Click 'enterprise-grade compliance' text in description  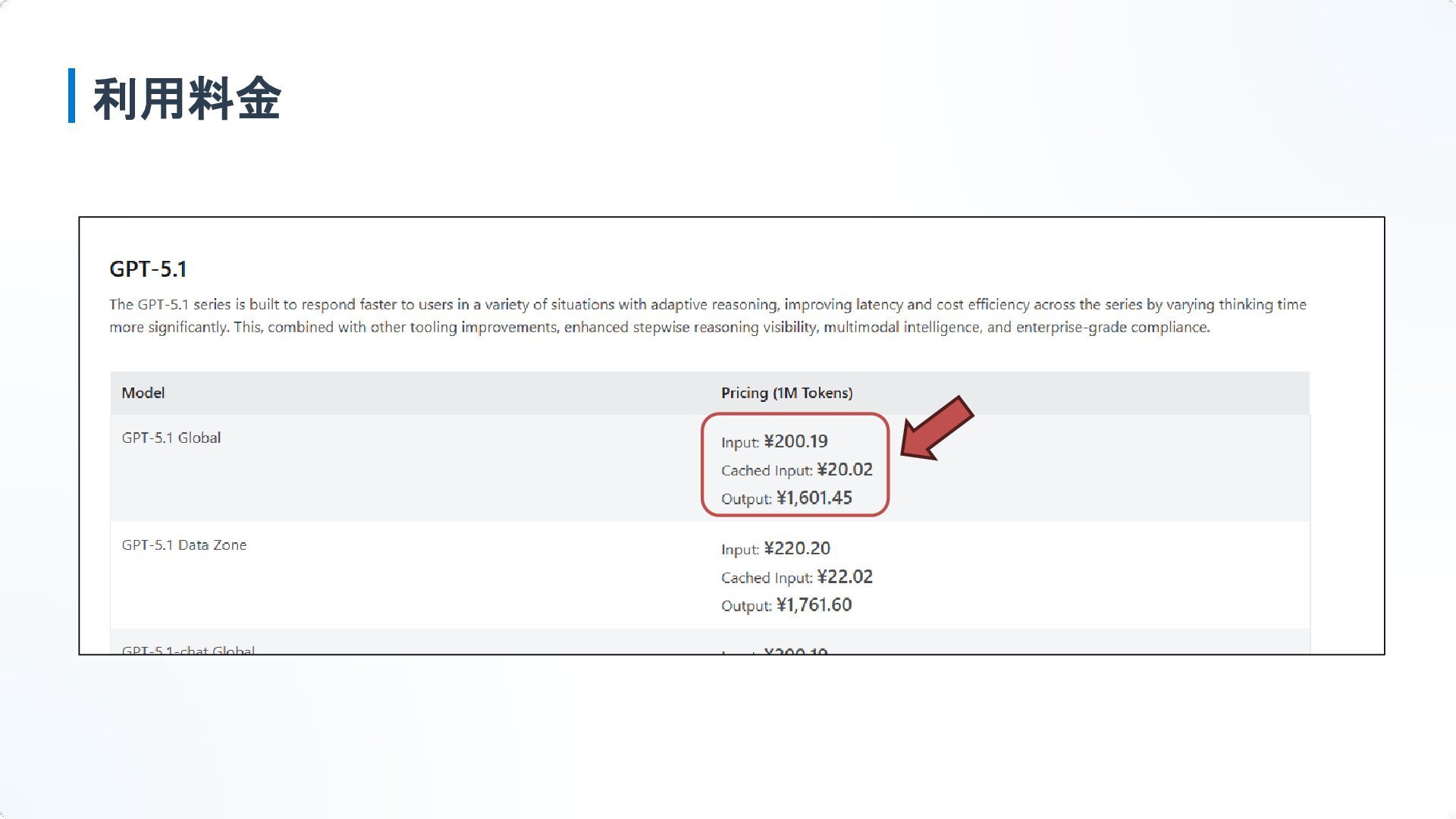coord(1112,328)
